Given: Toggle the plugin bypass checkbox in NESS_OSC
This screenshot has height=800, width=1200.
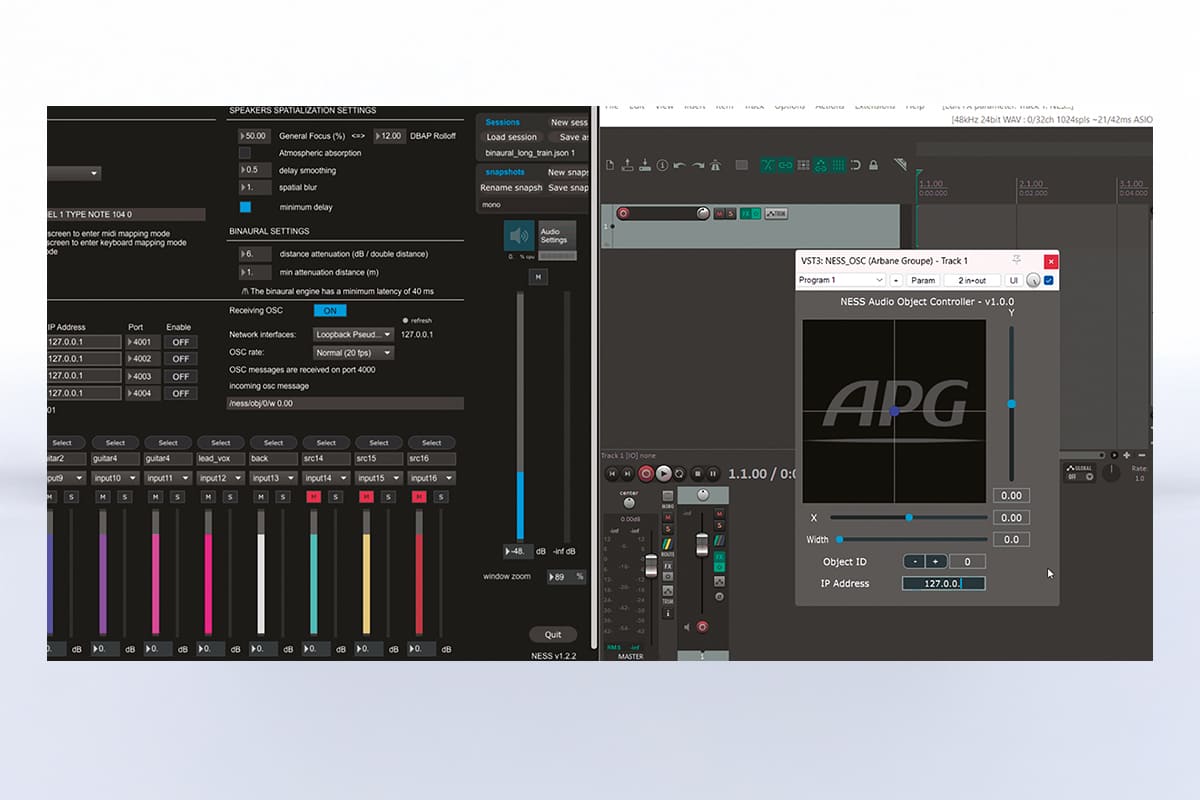Looking at the screenshot, I should [1048, 281].
